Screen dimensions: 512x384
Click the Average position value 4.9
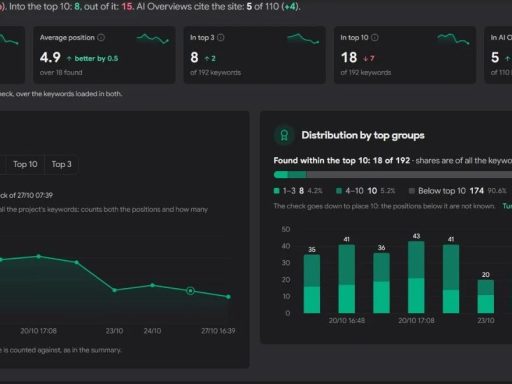point(50,58)
